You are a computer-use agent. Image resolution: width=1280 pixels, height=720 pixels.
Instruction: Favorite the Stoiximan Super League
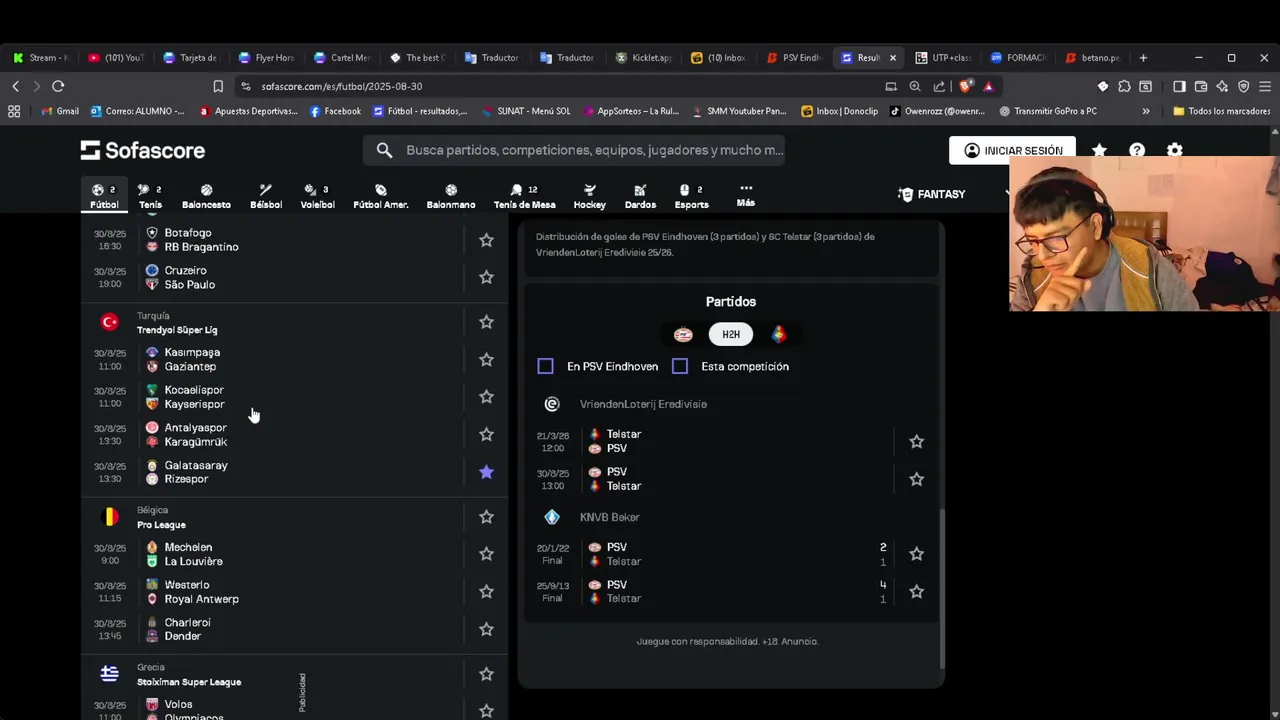click(x=486, y=674)
